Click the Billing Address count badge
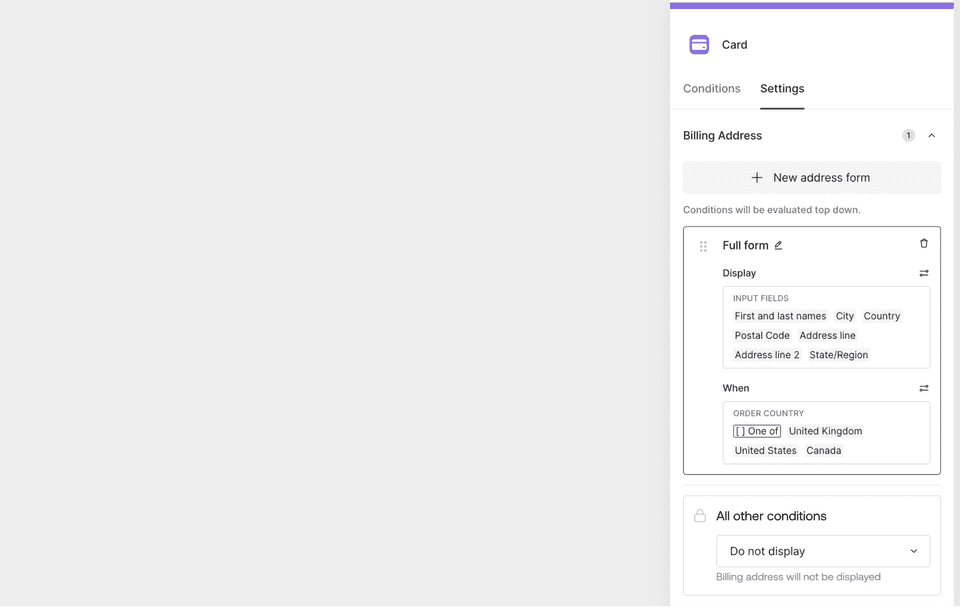The height and width of the screenshot is (607, 960). pyautogui.click(x=908, y=136)
